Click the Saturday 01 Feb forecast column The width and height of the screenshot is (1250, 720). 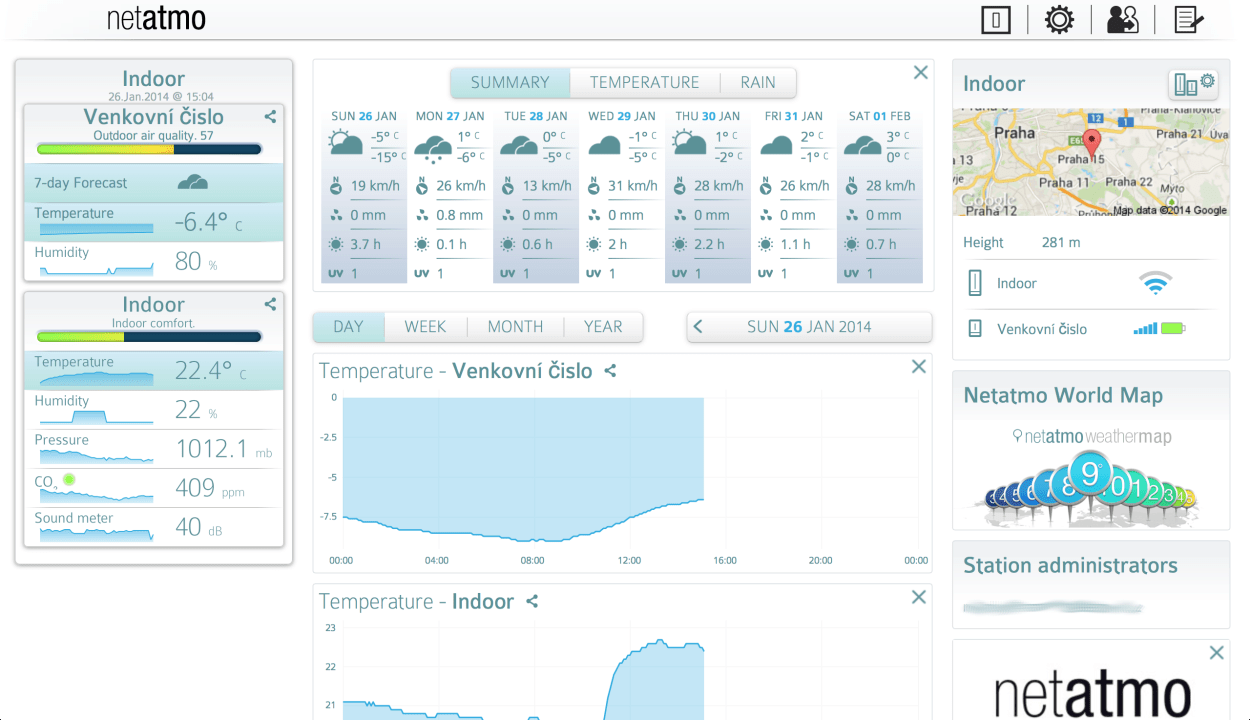(x=880, y=194)
